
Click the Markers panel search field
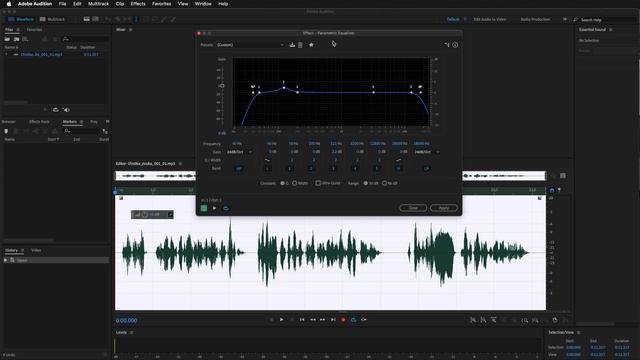pyautogui.click(x=82, y=131)
